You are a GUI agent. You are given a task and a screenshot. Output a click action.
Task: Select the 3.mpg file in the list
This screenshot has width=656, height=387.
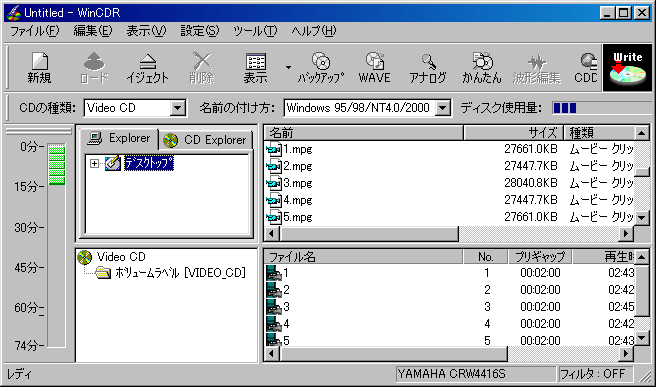(x=298, y=183)
